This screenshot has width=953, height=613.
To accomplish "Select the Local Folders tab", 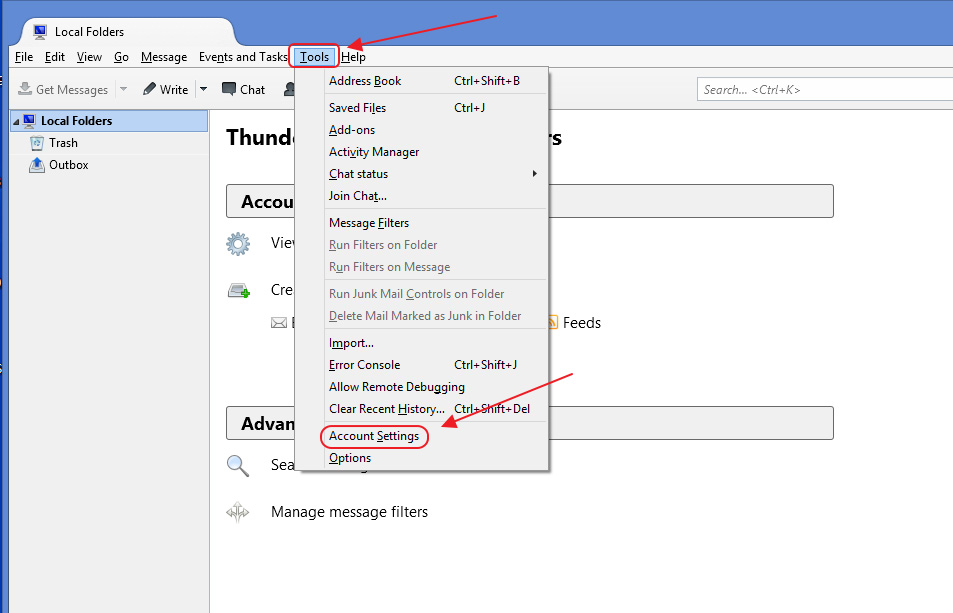I will coord(128,32).
